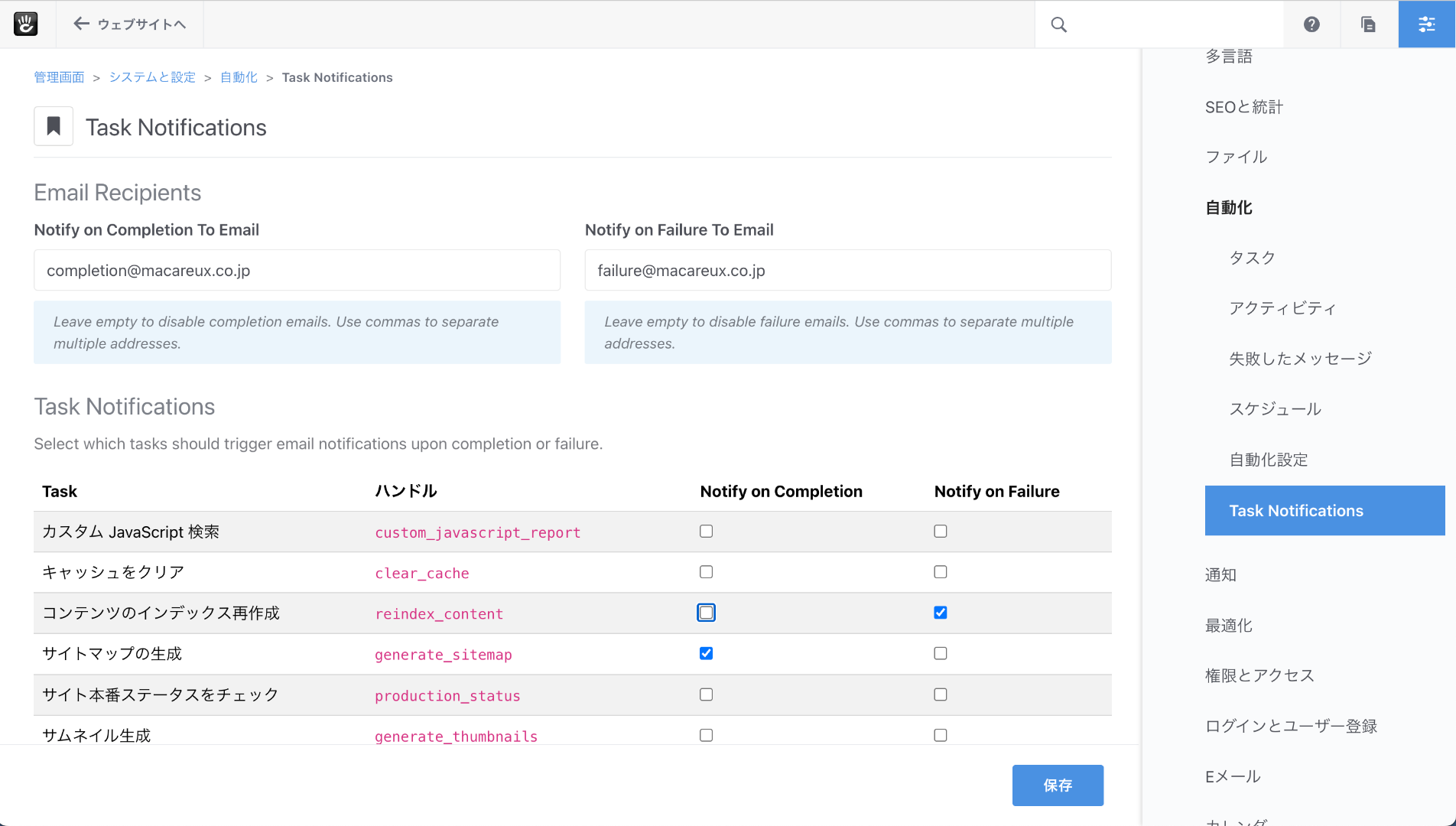Open the help question mark icon
Image resolution: width=1456 pixels, height=826 pixels.
(1311, 24)
